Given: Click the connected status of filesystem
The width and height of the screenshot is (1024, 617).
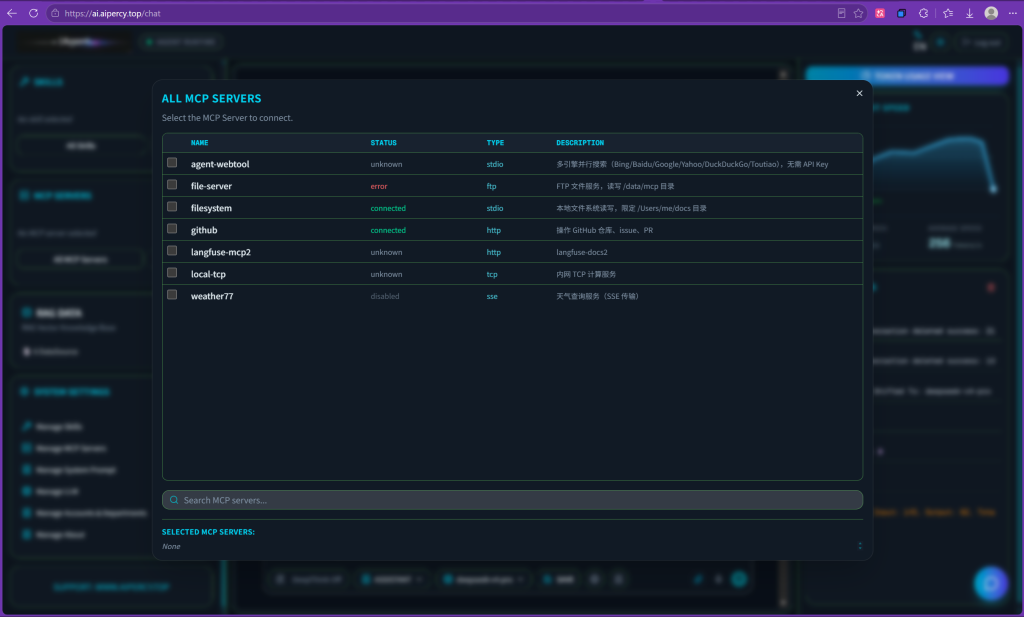Looking at the screenshot, I should [x=388, y=208].
